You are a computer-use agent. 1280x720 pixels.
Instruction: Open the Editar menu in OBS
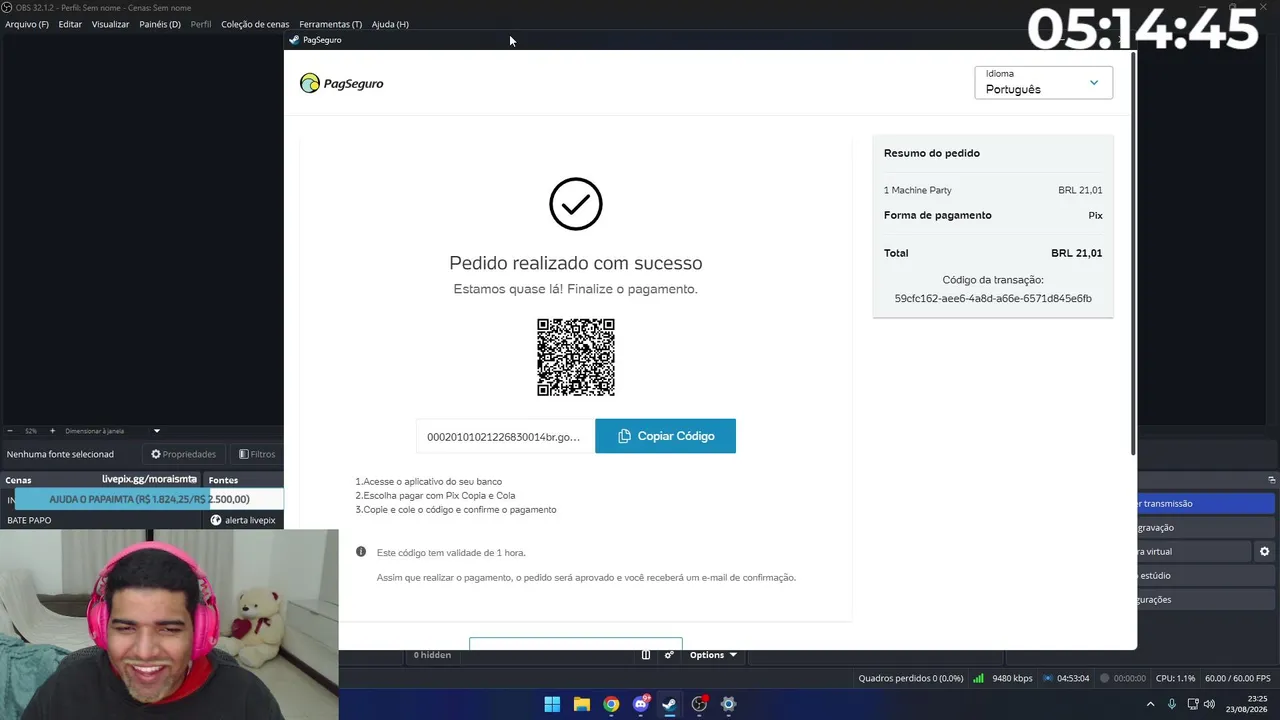tap(70, 24)
